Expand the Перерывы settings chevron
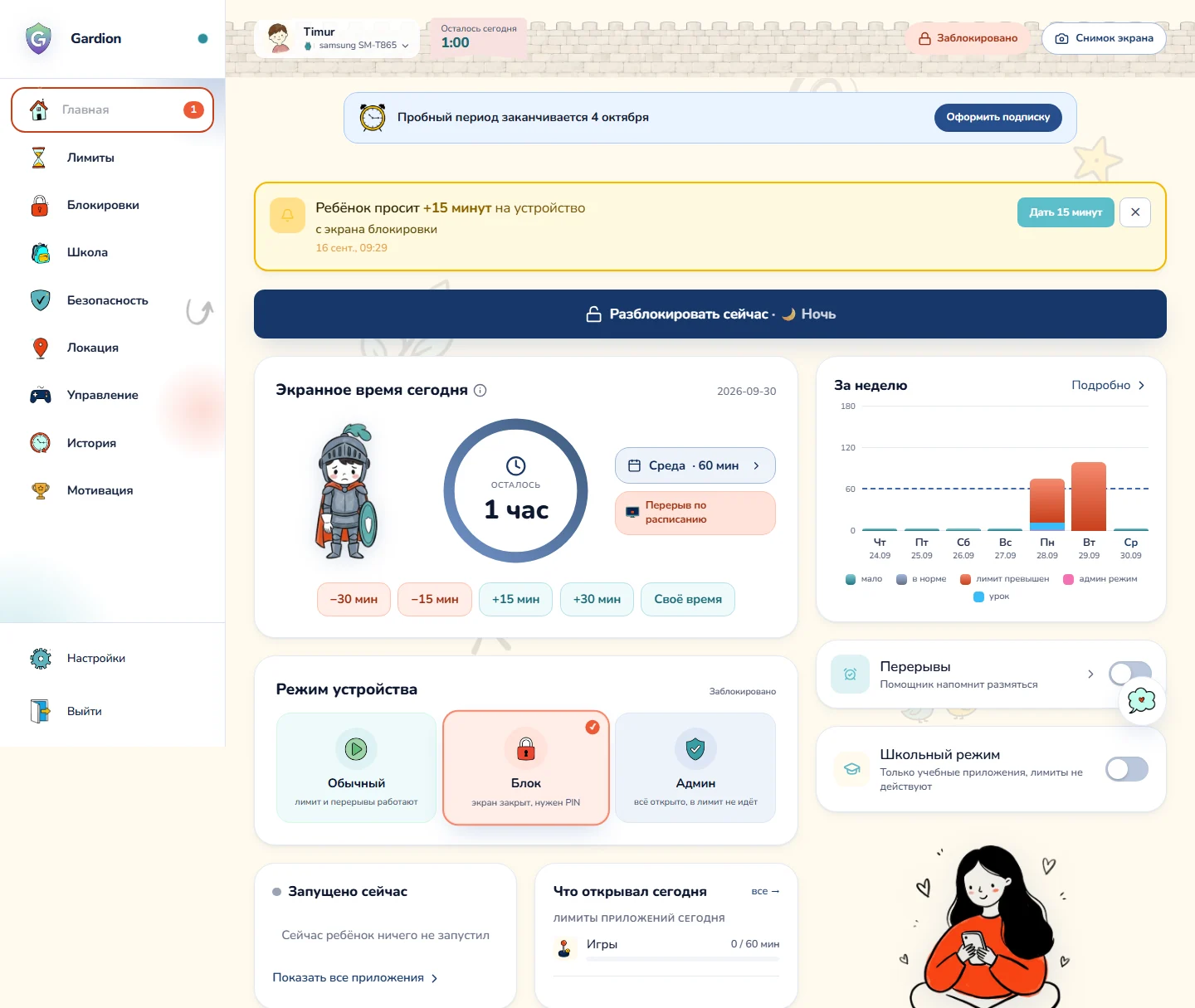Image resolution: width=1195 pixels, height=1008 pixels. pos(1090,674)
